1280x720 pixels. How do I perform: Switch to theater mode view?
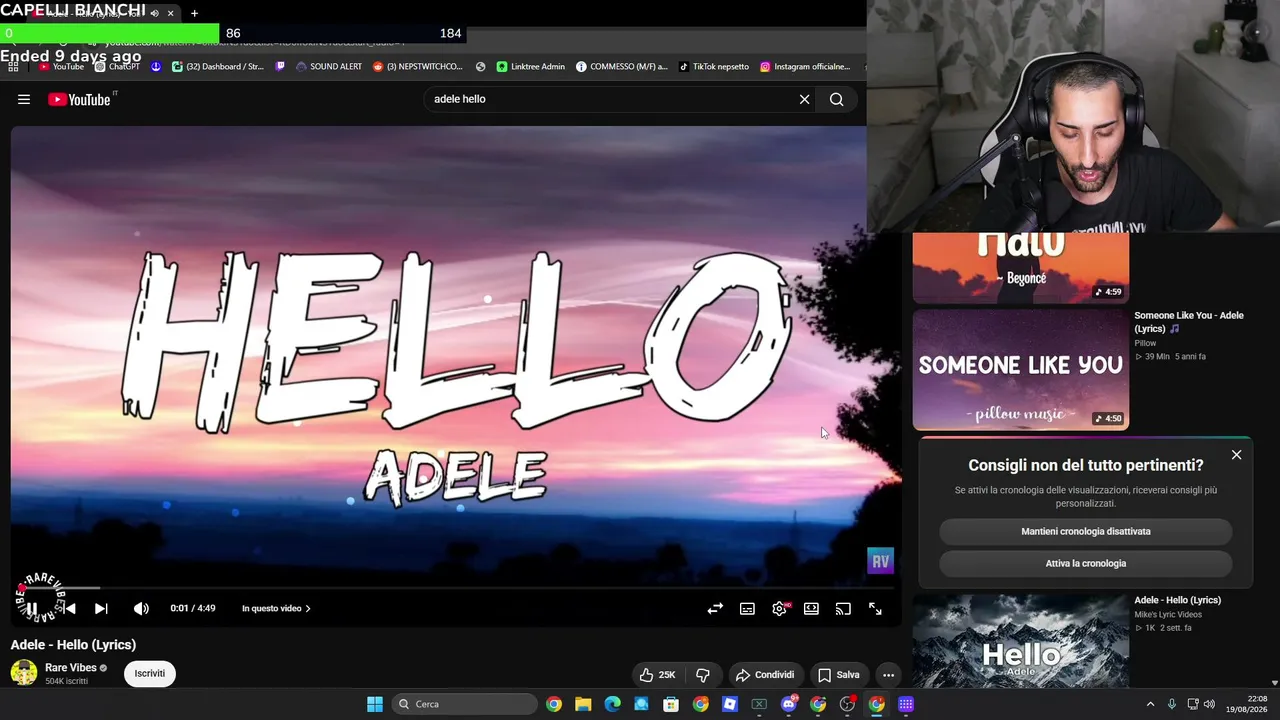point(811,608)
